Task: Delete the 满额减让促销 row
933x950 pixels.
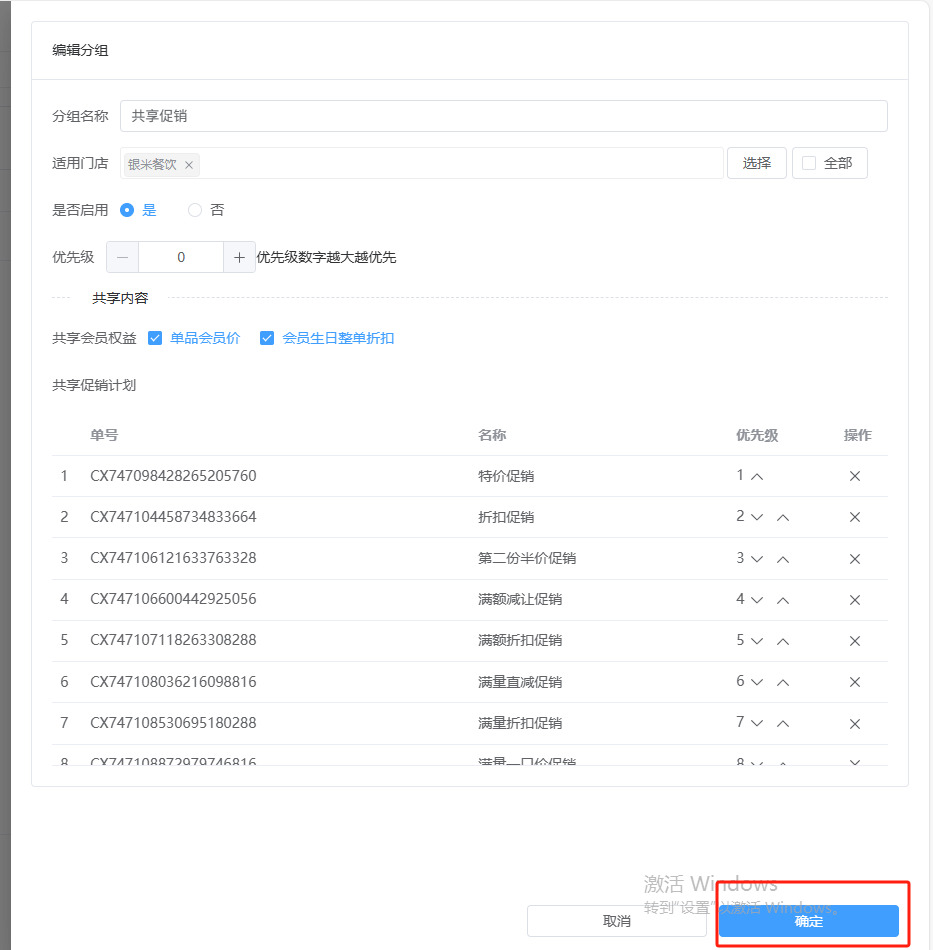Action: pos(855,600)
